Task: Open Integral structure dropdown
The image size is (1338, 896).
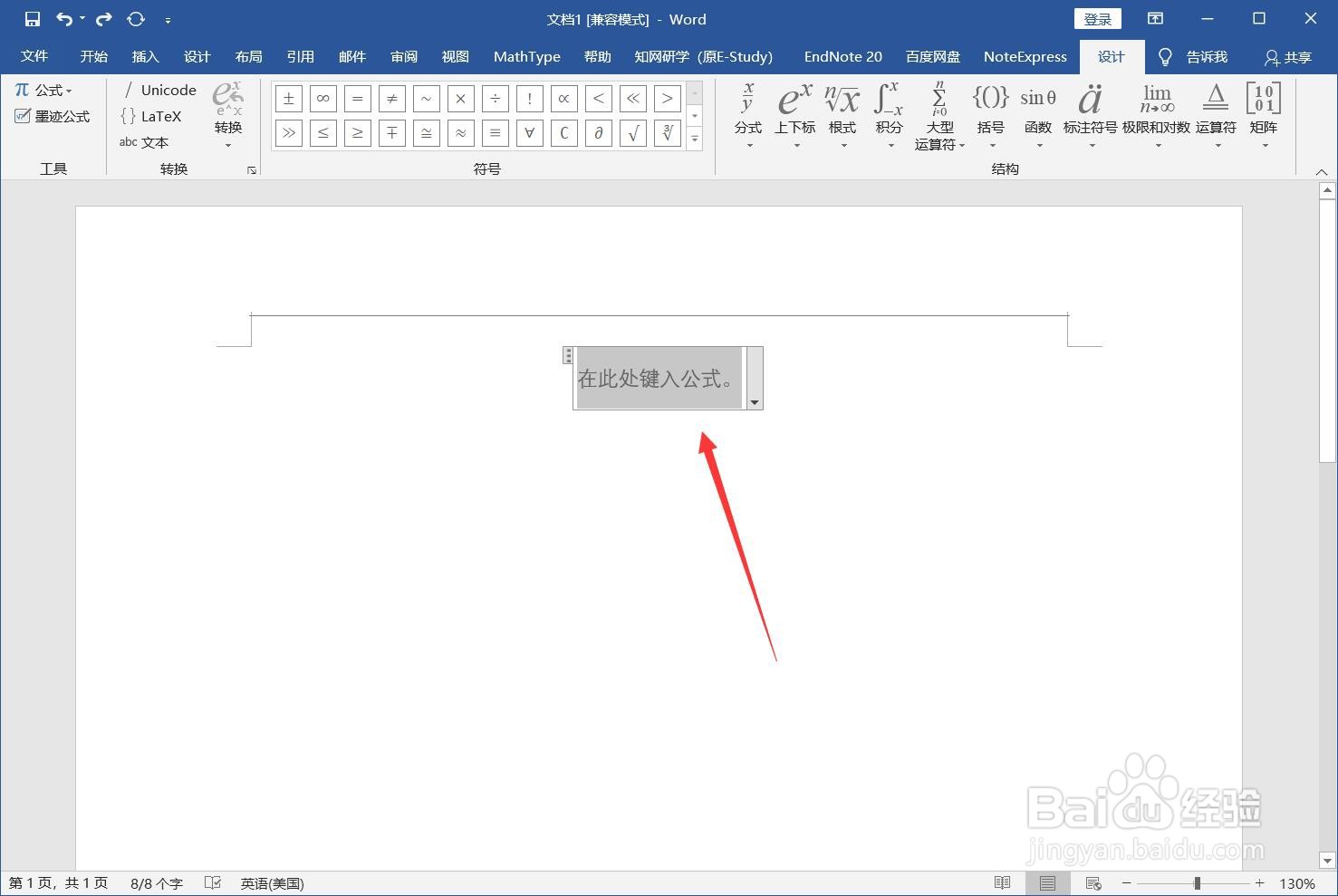Action: (x=889, y=116)
